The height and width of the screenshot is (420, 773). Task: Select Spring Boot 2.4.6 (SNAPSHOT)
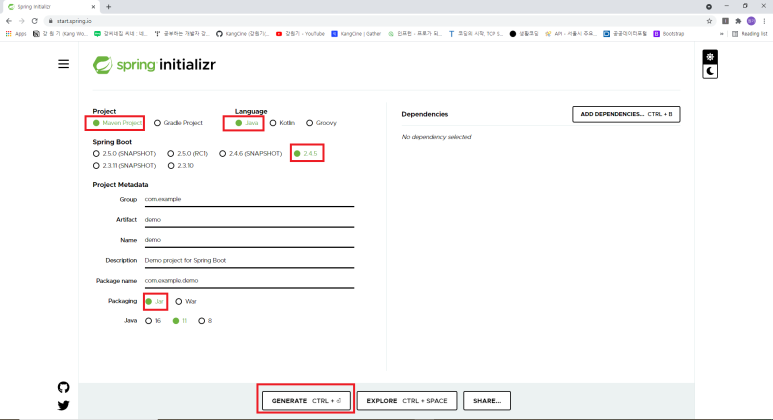[x=250, y=154]
